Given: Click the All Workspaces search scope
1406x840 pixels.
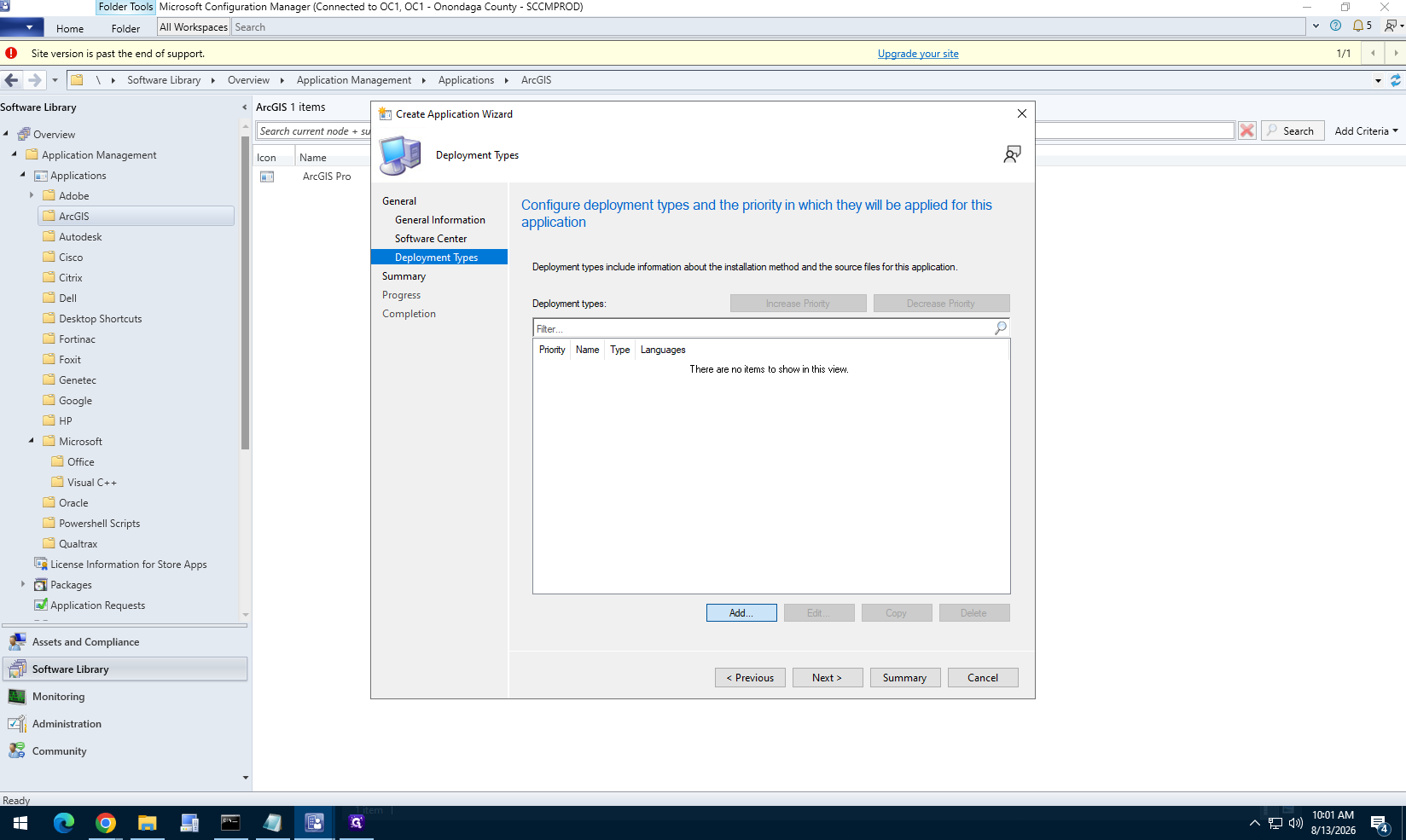Looking at the screenshot, I should pyautogui.click(x=194, y=27).
